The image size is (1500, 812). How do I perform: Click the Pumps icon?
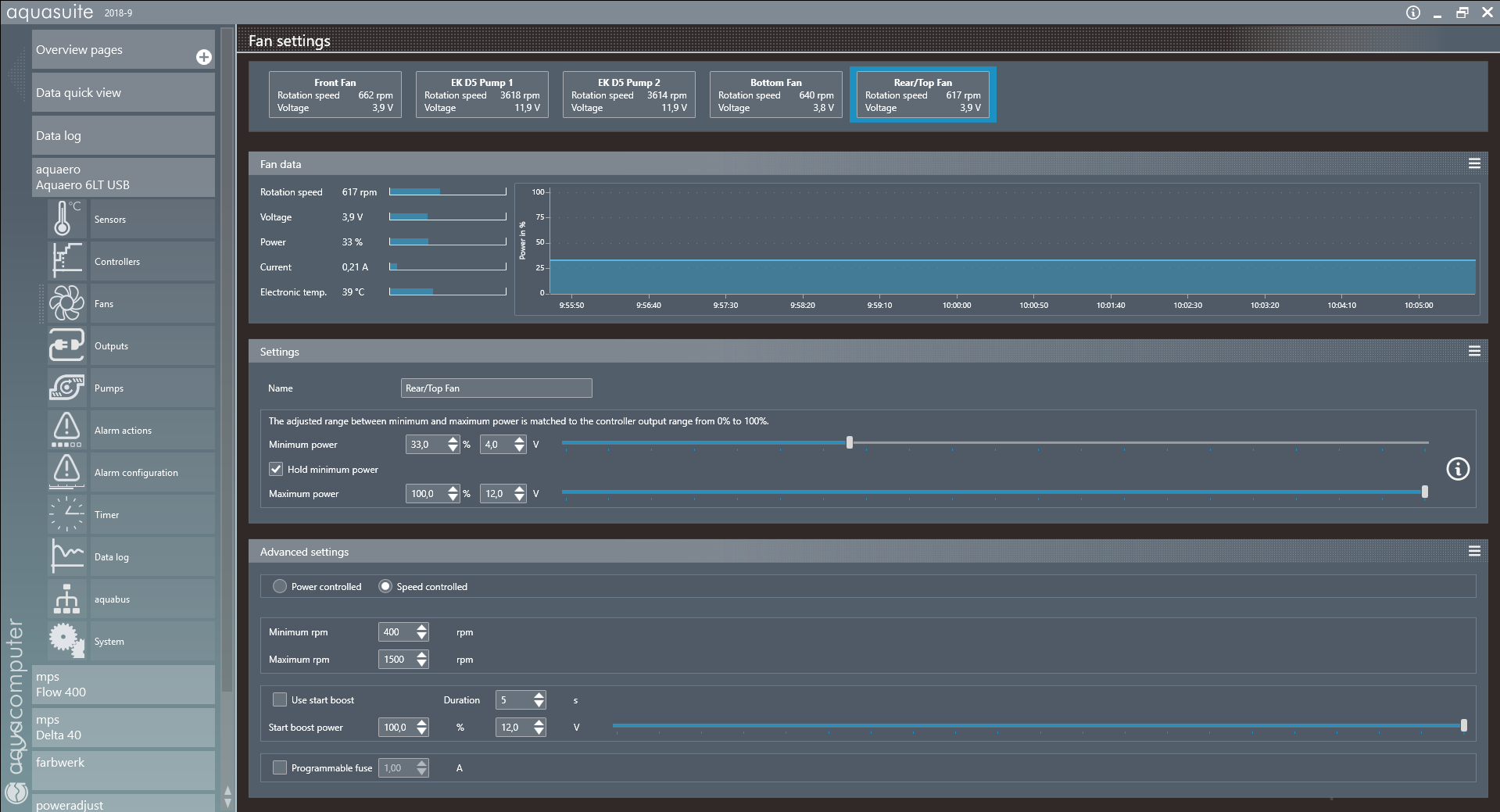pos(66,388)
